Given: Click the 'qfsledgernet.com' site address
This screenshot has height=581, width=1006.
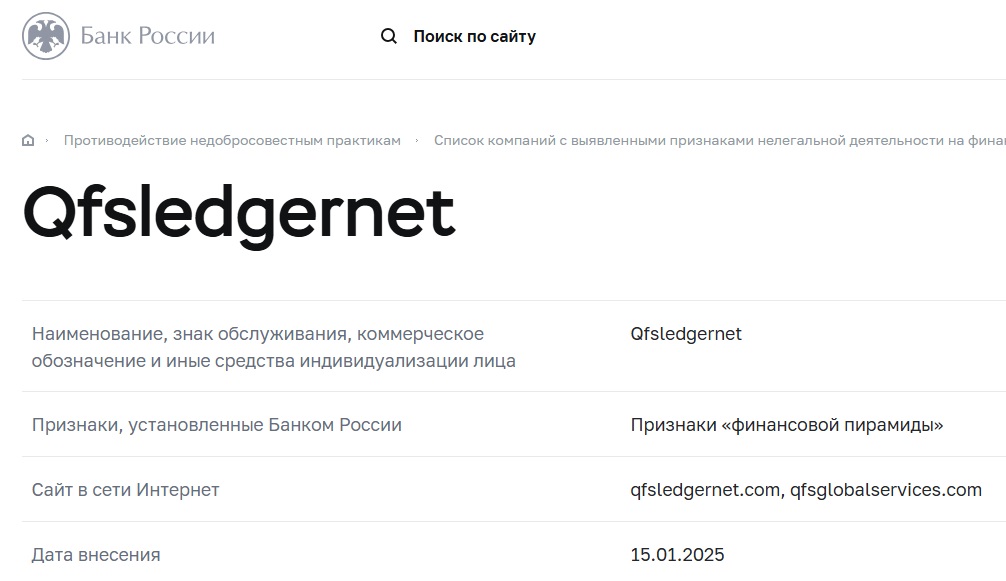Looking at the screenshot, I should (704, 490).
